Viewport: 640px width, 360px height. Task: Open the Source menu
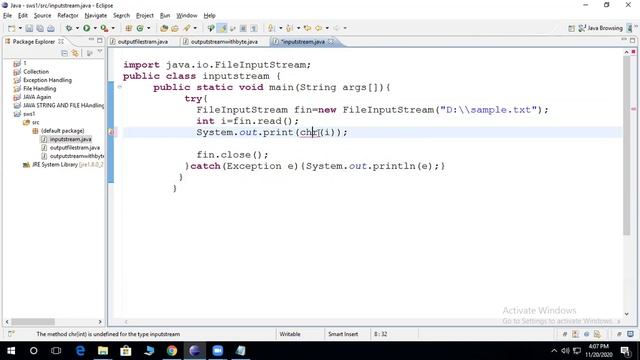tap(42, 16)
